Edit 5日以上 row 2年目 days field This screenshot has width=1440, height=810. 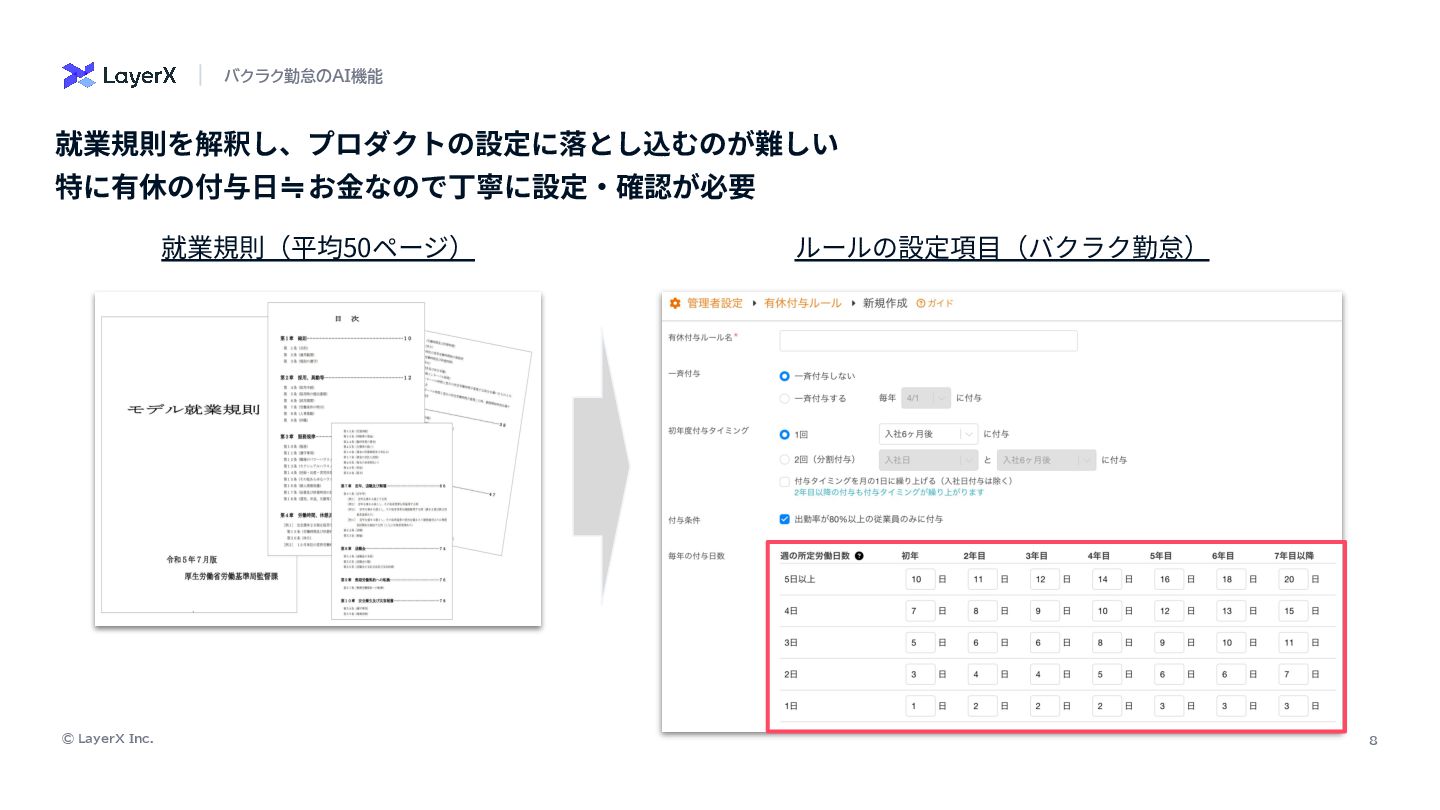point(982,579)
